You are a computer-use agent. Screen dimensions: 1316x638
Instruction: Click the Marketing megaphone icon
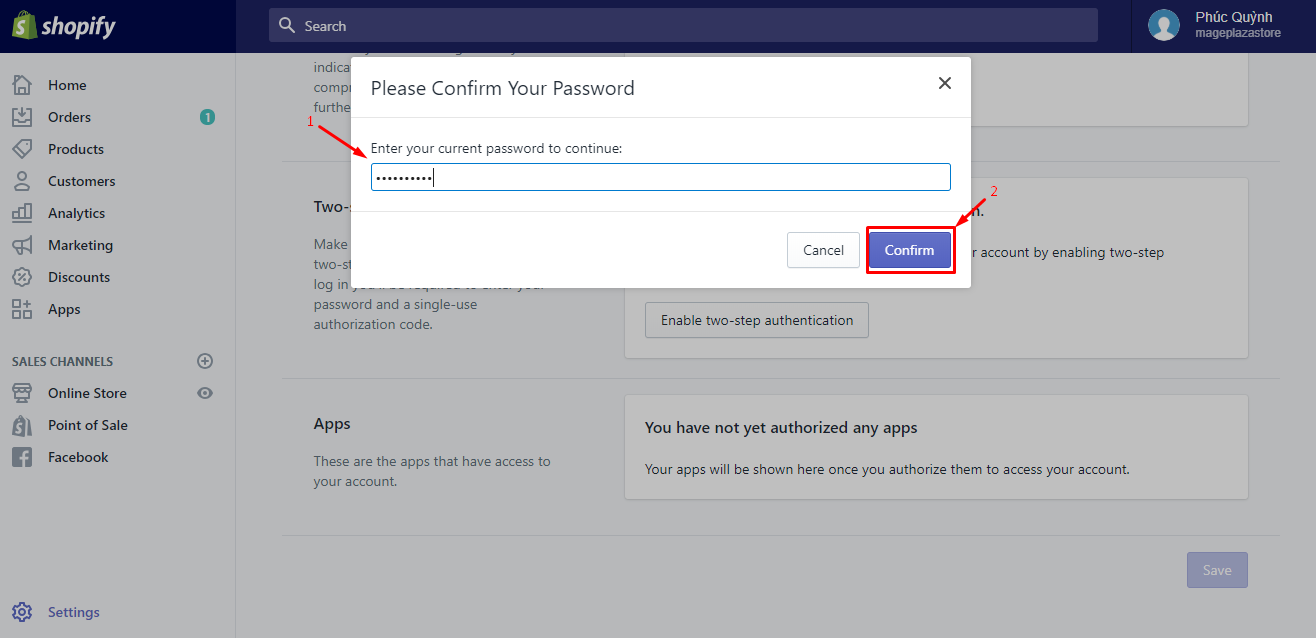click(x=22, y=245)
